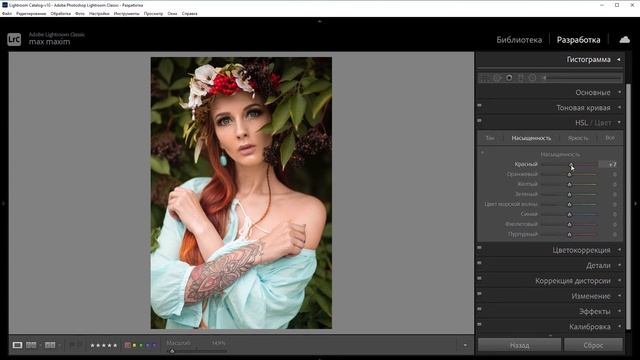
Task: Switch to the Все HSL tab
Action: [x=610, y=138]
